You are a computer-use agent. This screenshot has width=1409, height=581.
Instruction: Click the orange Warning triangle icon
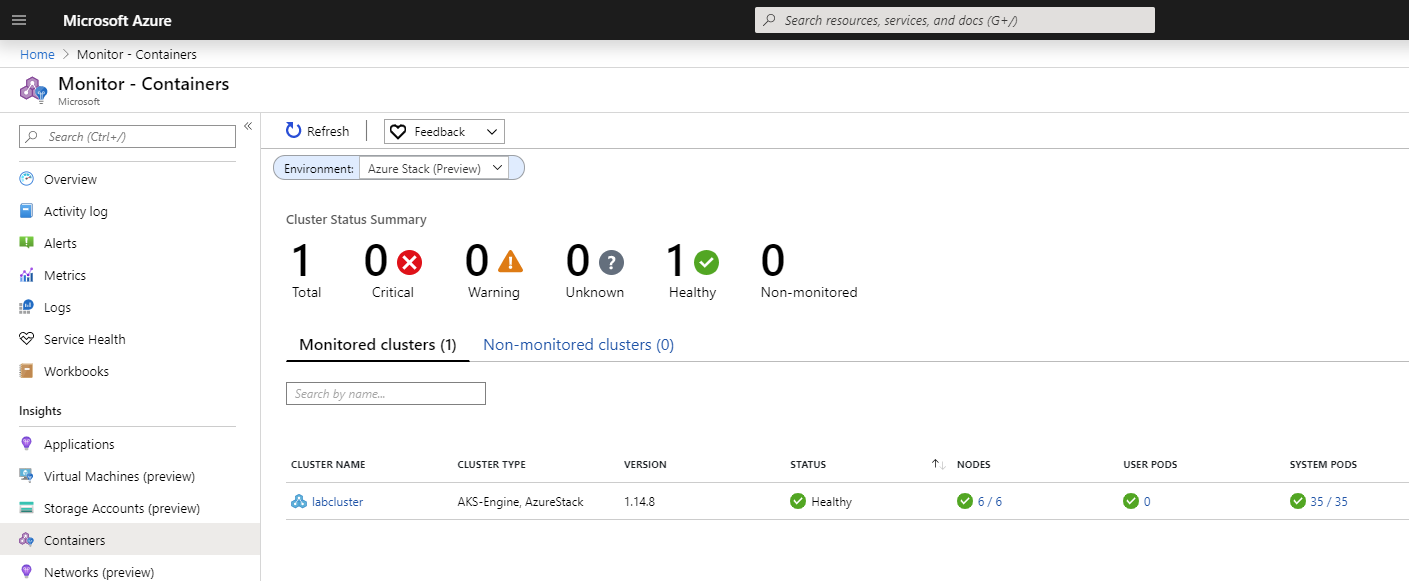tap(510, 262)
